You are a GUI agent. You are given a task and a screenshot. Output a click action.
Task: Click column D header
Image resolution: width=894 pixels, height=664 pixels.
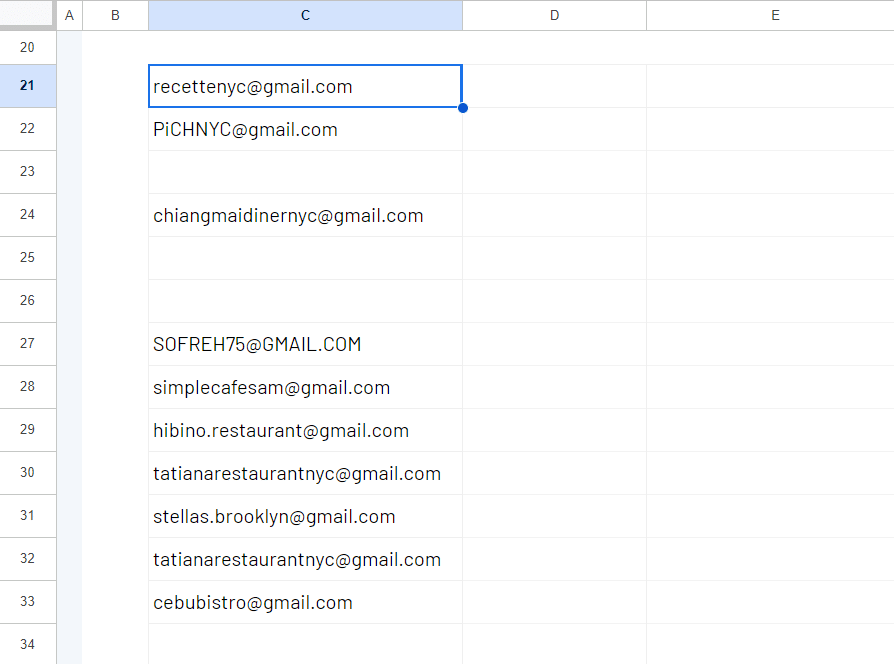(554, 15)
